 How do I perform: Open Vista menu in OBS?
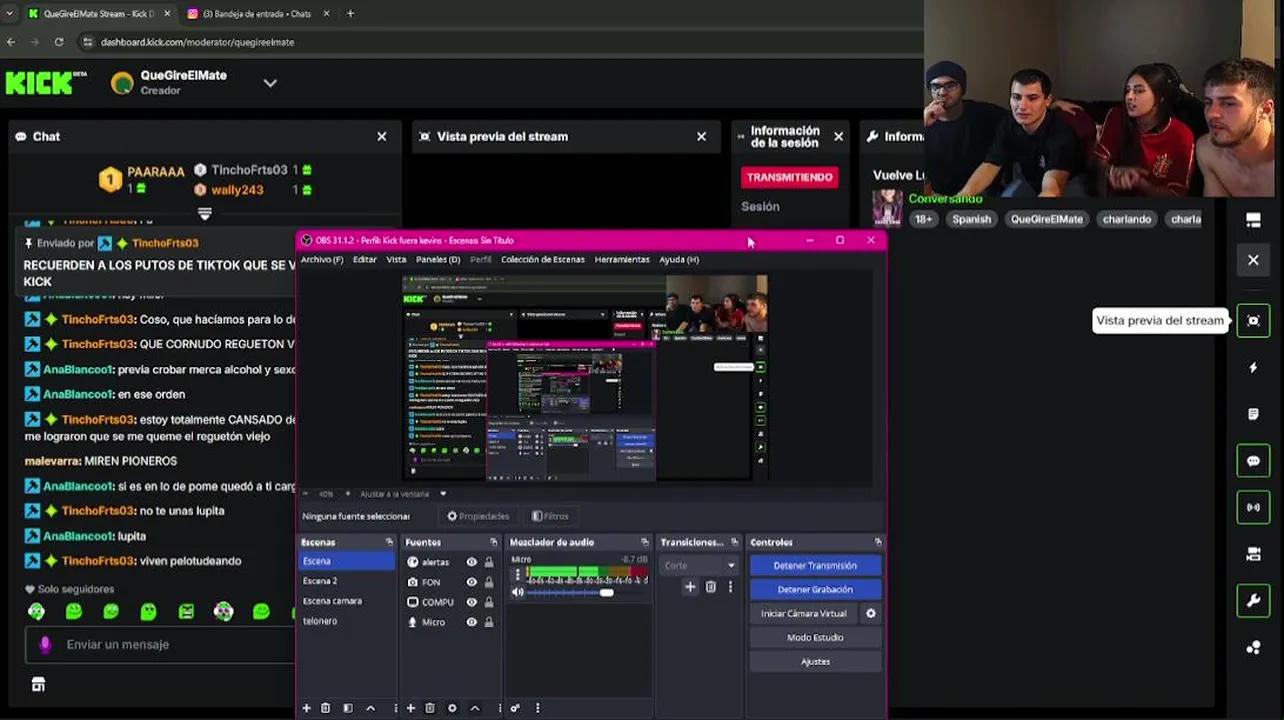pos(396,259)
